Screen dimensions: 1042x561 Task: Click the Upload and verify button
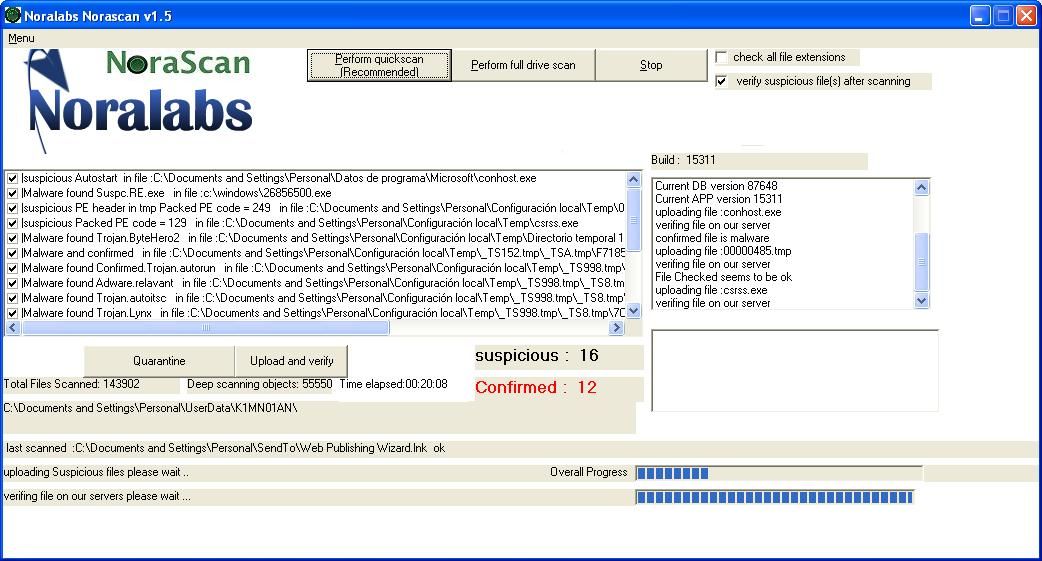(x=291, y=361)
